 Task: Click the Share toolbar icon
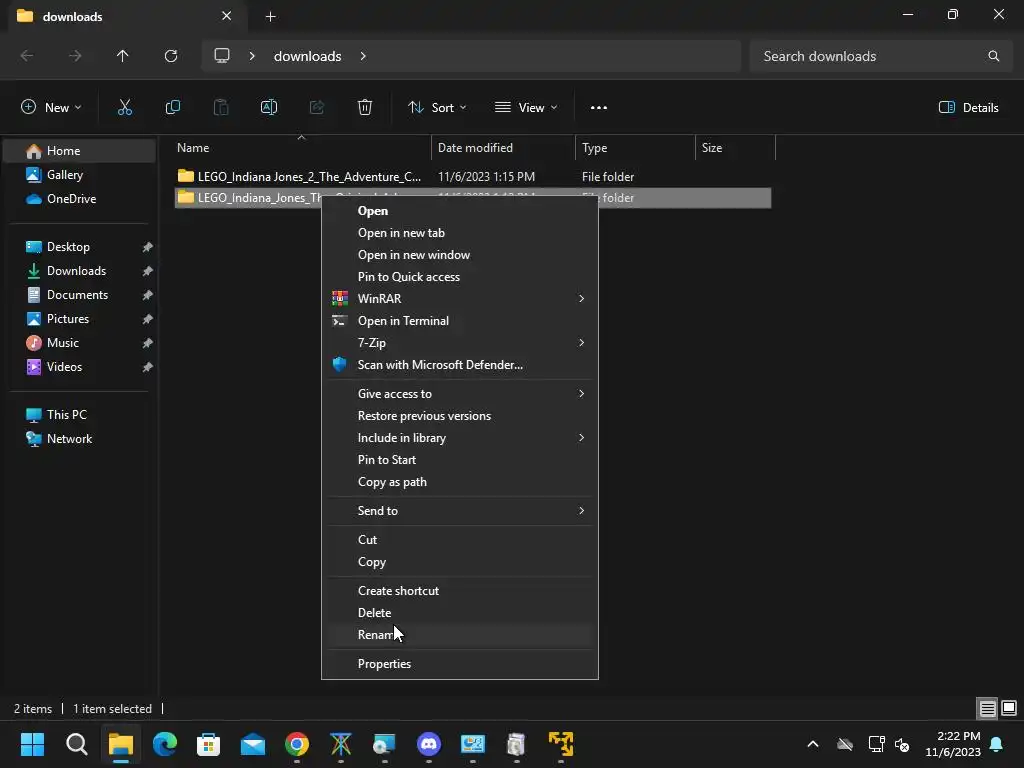(317, 108)
